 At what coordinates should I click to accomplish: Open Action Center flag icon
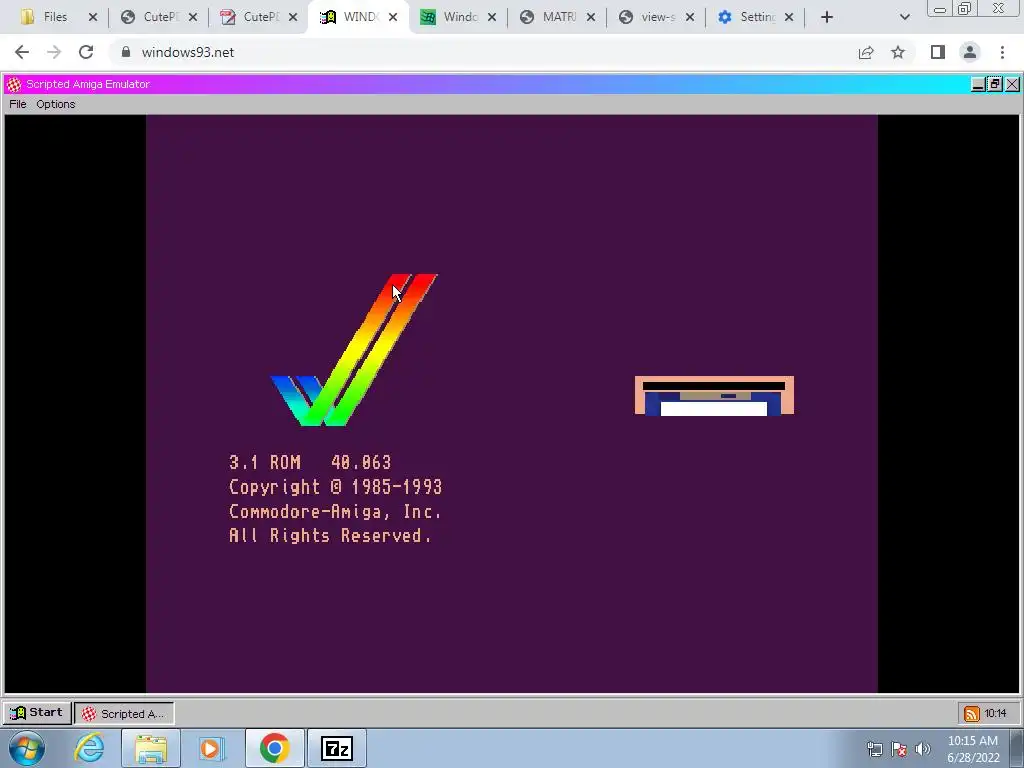point(899,749)
